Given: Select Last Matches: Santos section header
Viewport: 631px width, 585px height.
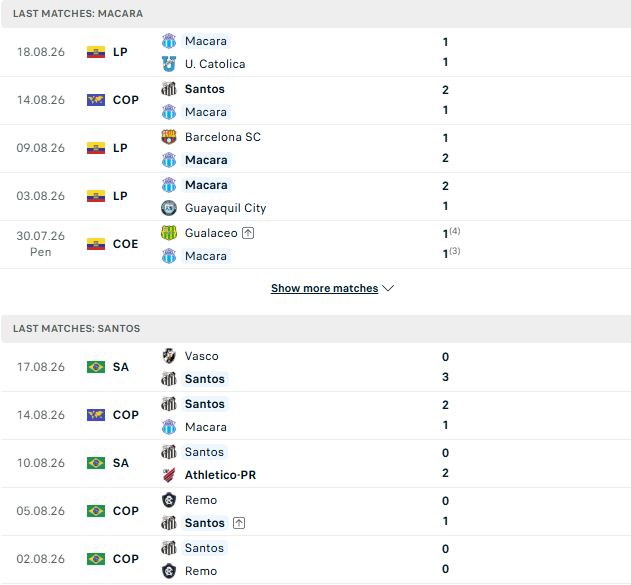Looking at the screenshot, I should pos(316,329).
